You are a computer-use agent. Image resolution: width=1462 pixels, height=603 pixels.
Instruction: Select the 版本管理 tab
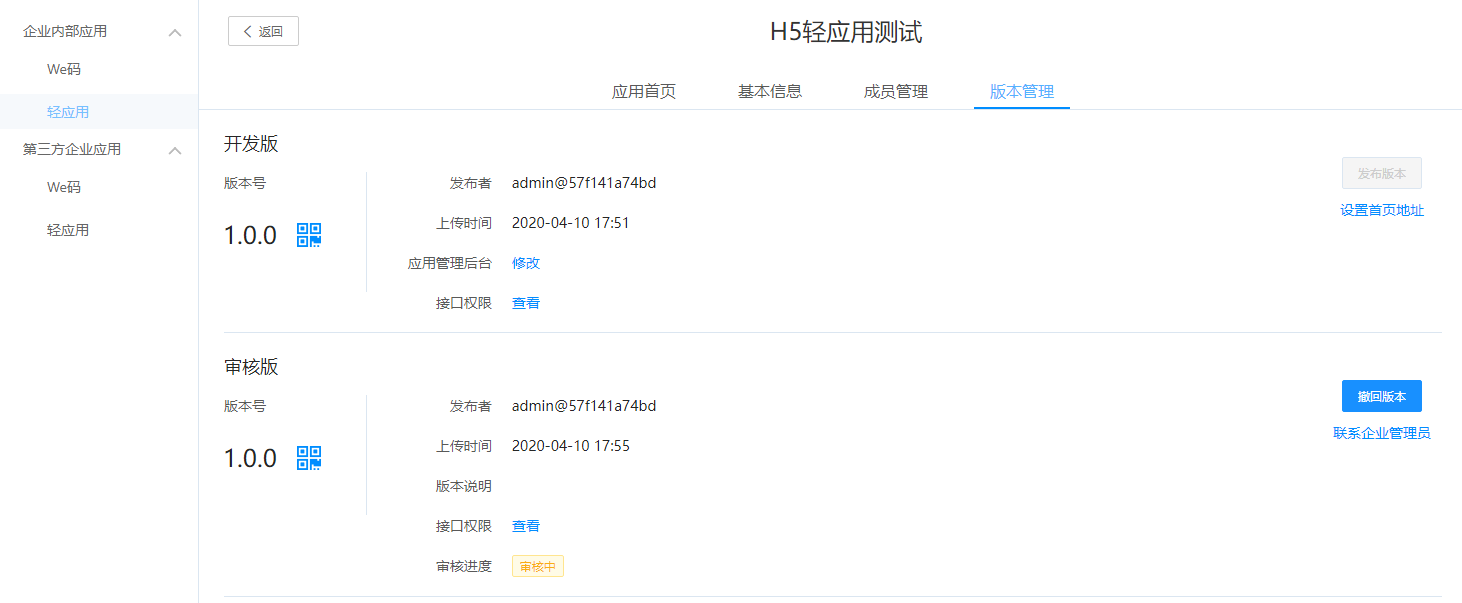pyautogui.click(x=1022, y=92)
